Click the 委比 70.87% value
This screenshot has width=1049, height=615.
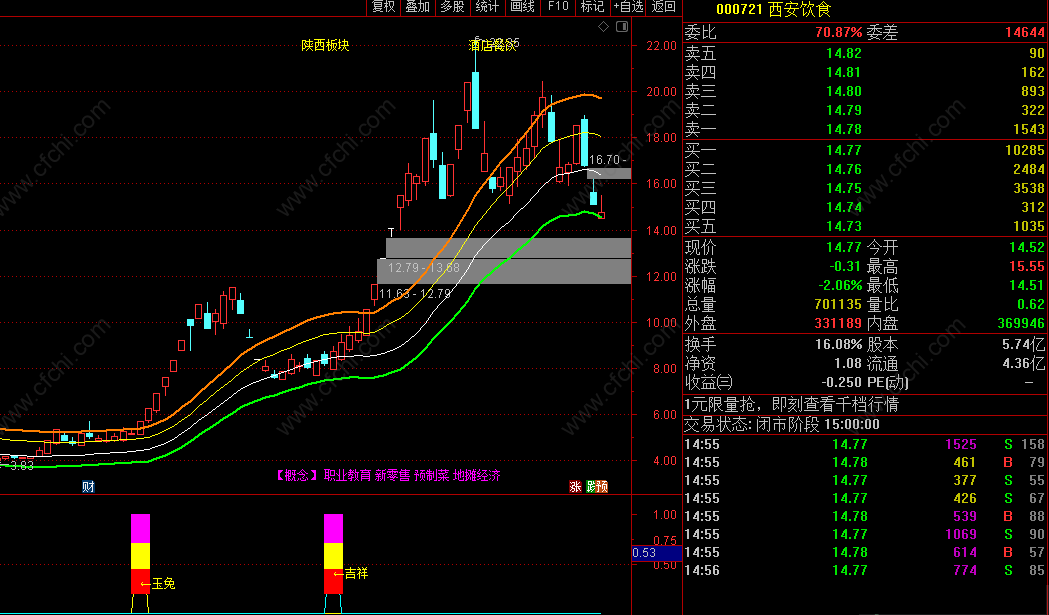click(x=838, y=32)
